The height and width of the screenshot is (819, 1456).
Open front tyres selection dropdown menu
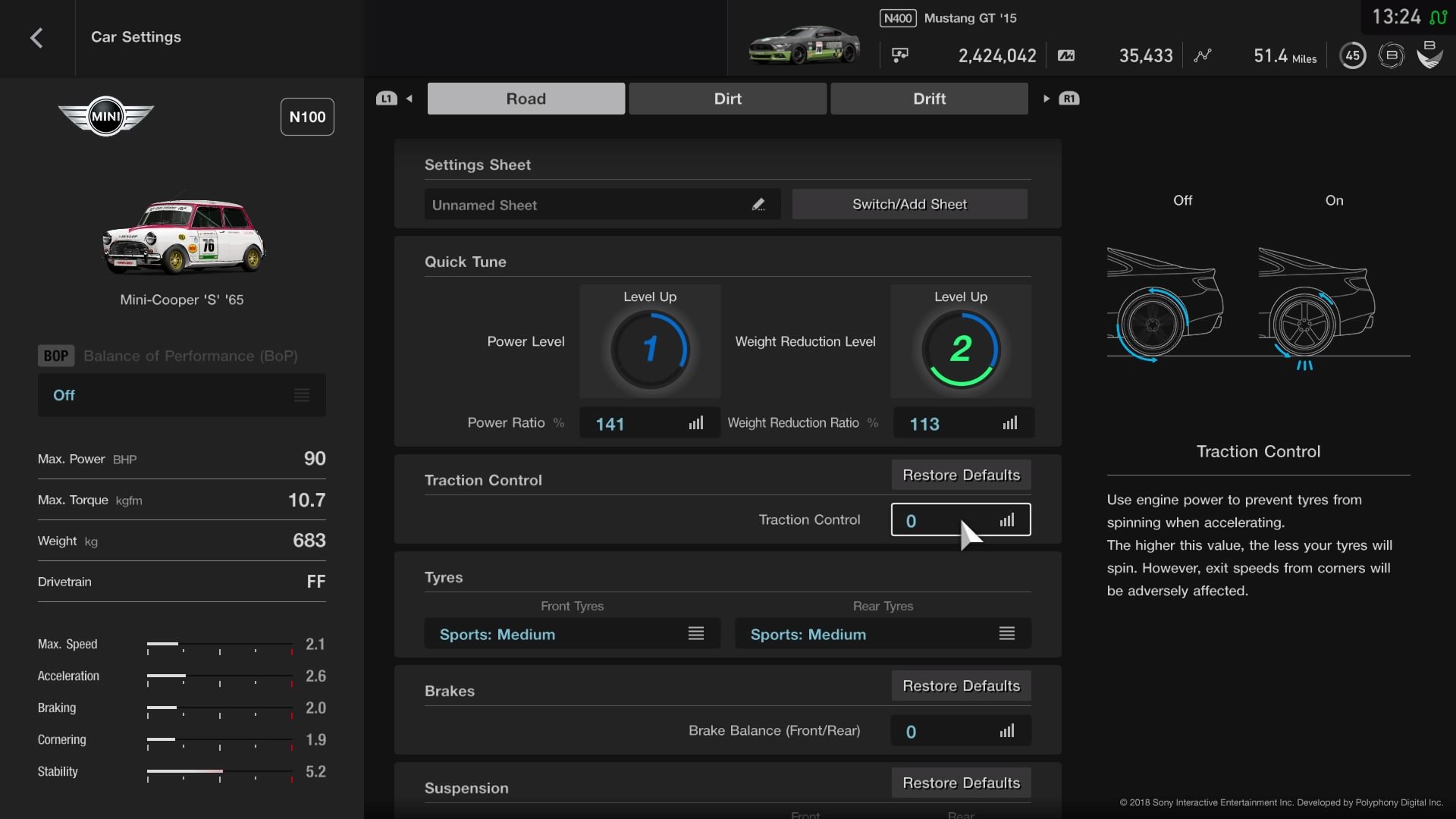[572, 633]
